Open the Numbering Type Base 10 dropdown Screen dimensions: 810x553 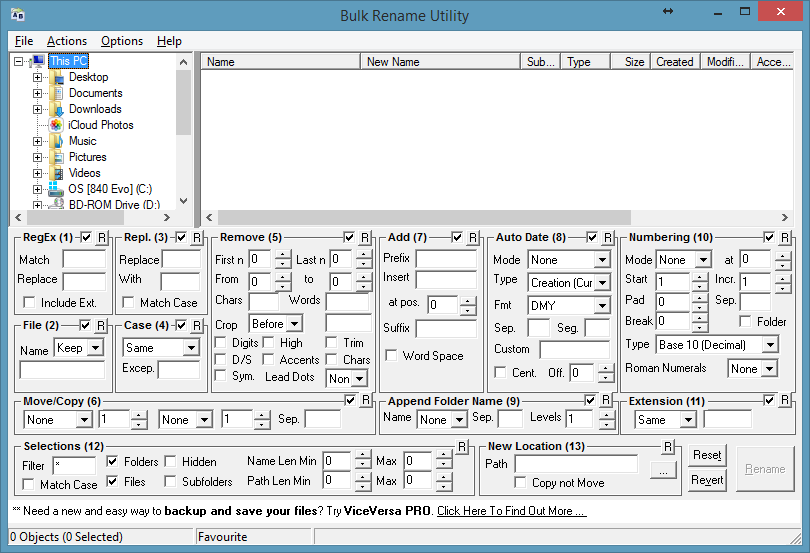770,345
